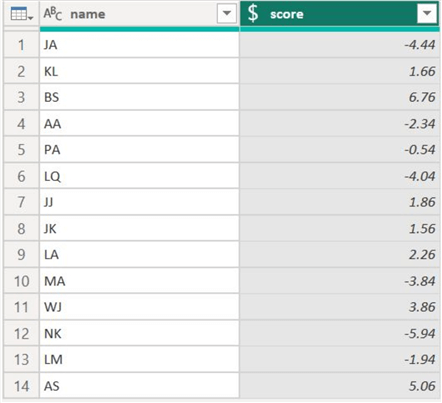
Task: Click the name cell 'AS'
Action: coord(139,386)
